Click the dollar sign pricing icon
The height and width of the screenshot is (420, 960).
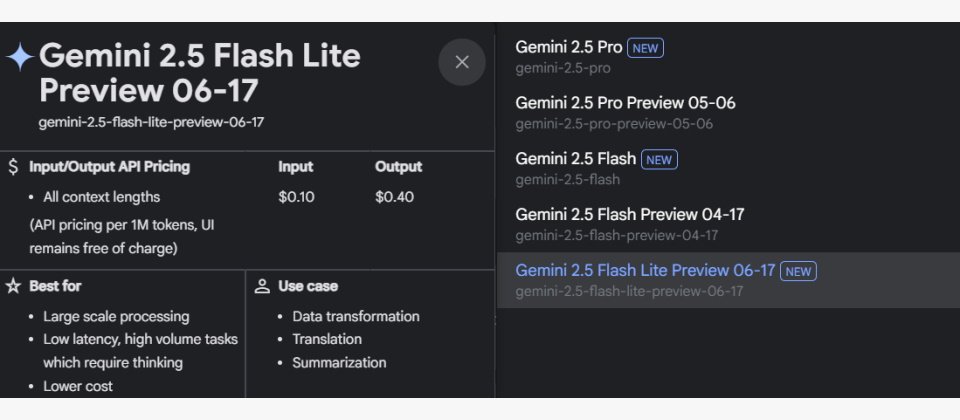pos(13,167)
